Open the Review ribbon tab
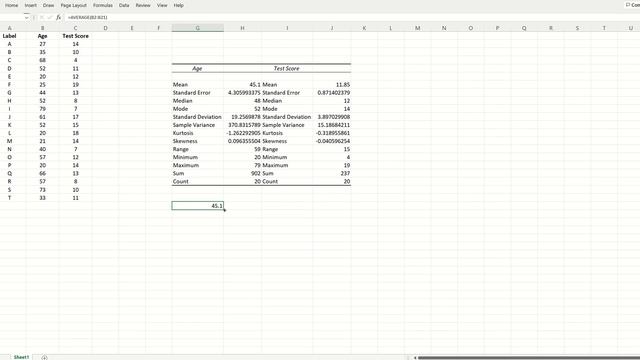640x360 pixels. point(143,5)
